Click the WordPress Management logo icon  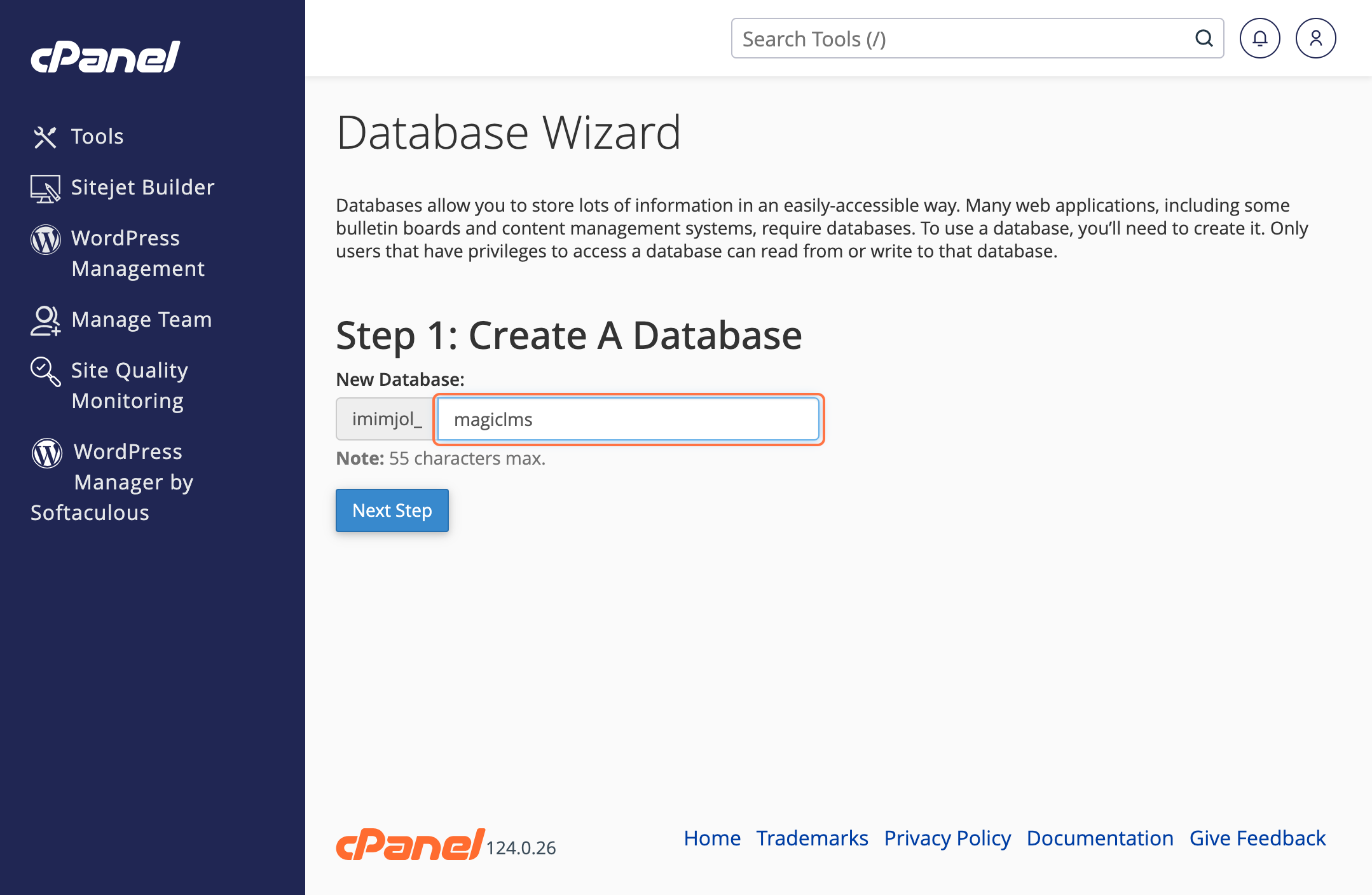(x=46, y=240)
